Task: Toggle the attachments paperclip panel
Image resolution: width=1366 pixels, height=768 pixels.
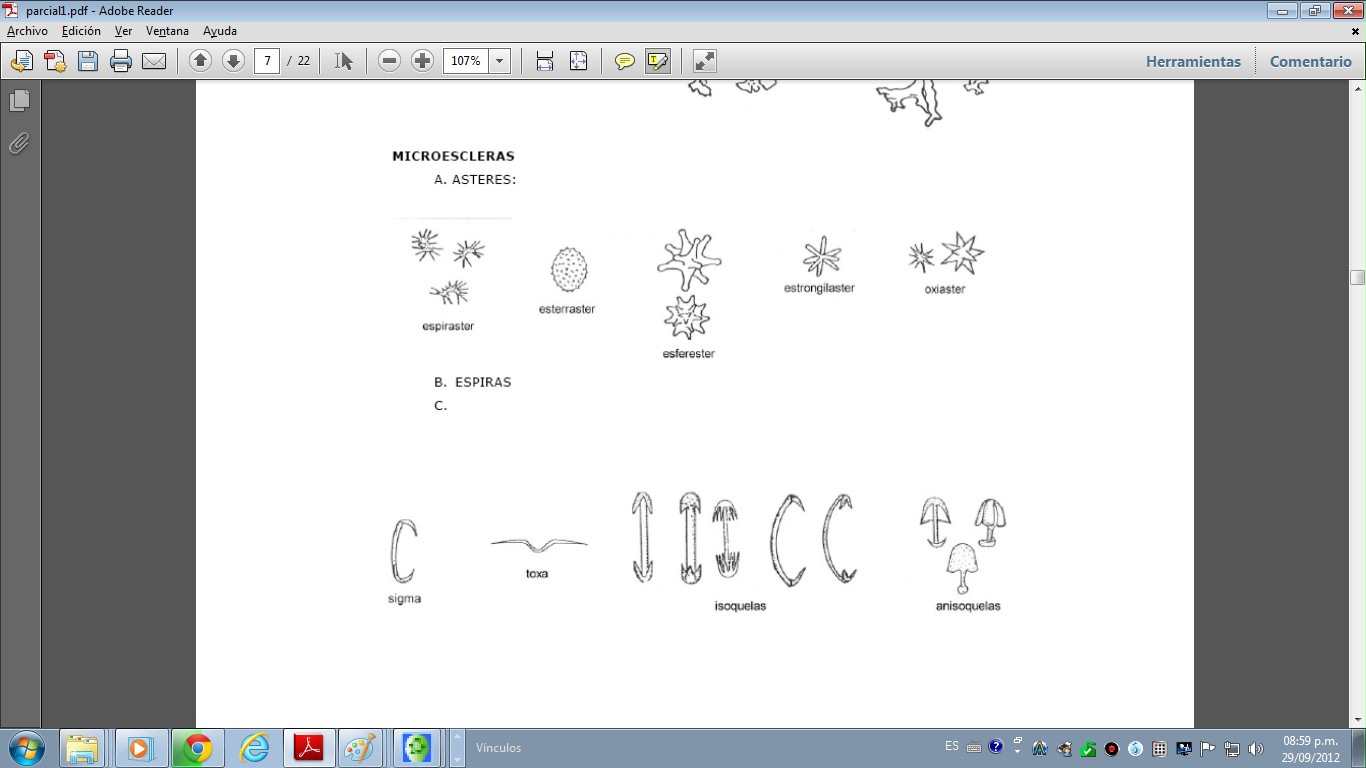Action: [19, 144]
